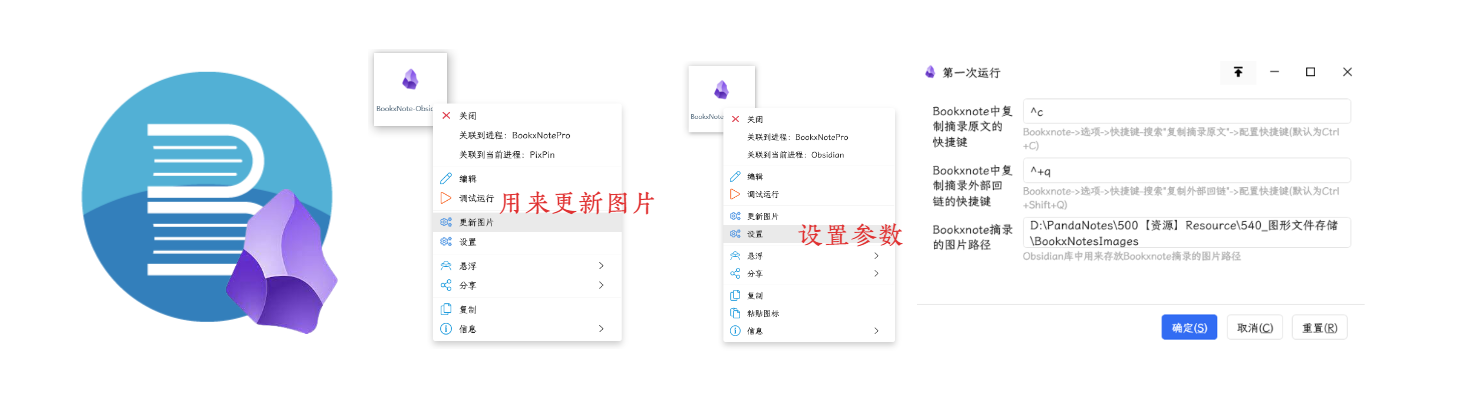The height and width of the screenshot is (400, 1466).
Task: Open highlighted 设置 gear icon in the Obsidian menu
Action: (x=735, y=234)
